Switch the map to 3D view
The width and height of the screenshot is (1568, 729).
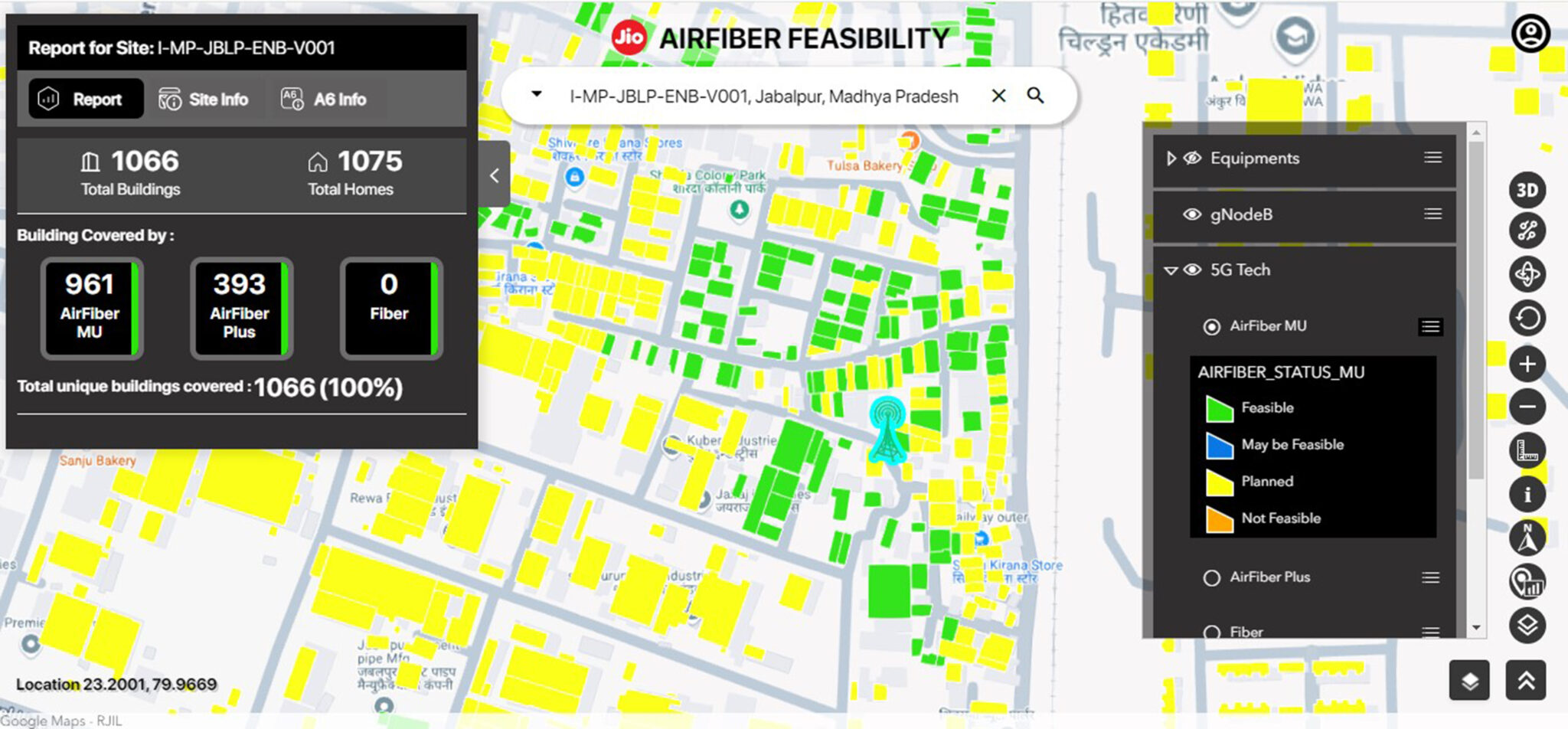click(x=1527, y=191)
